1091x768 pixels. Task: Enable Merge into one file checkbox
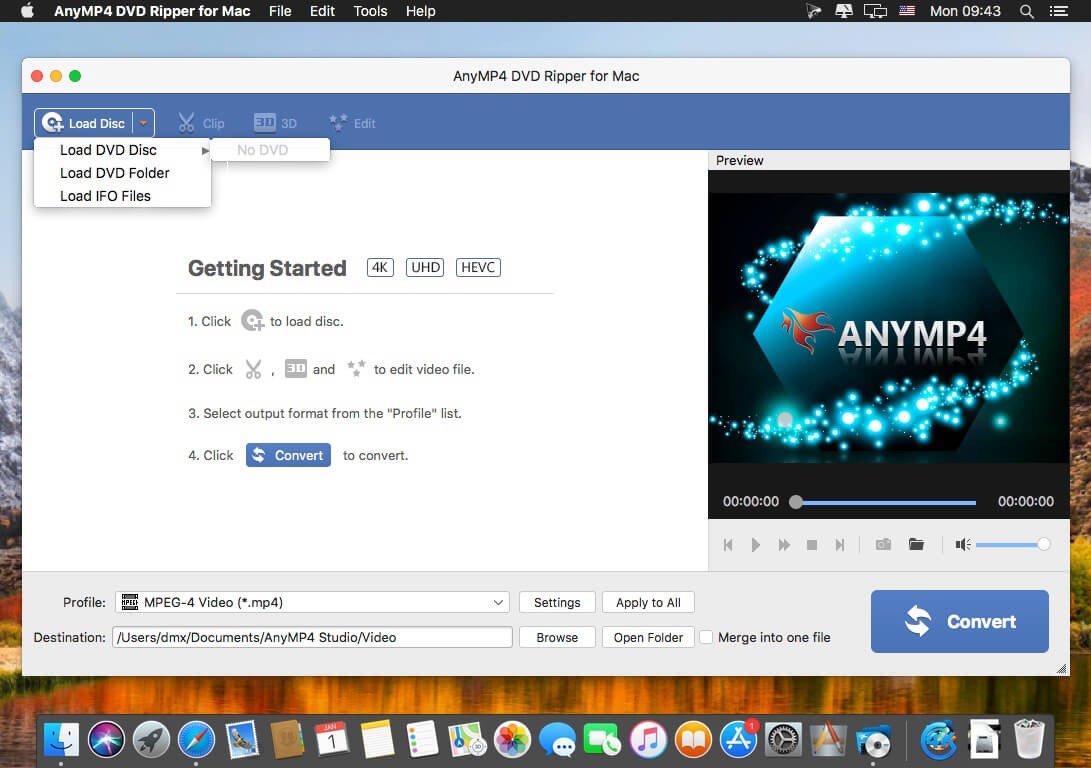coord(706,637)
